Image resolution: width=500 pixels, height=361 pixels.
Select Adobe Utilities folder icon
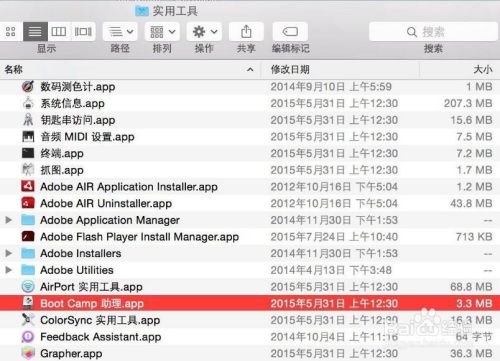click(28, 270)
